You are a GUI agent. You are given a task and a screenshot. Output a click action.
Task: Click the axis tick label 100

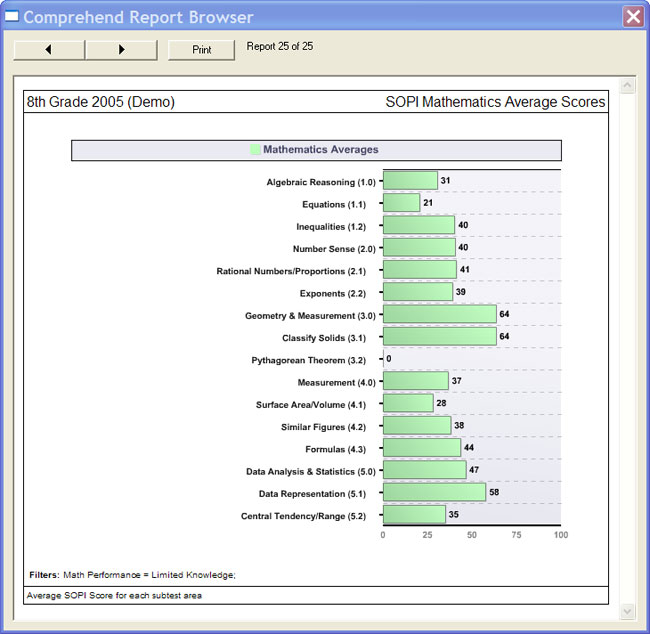560,535
